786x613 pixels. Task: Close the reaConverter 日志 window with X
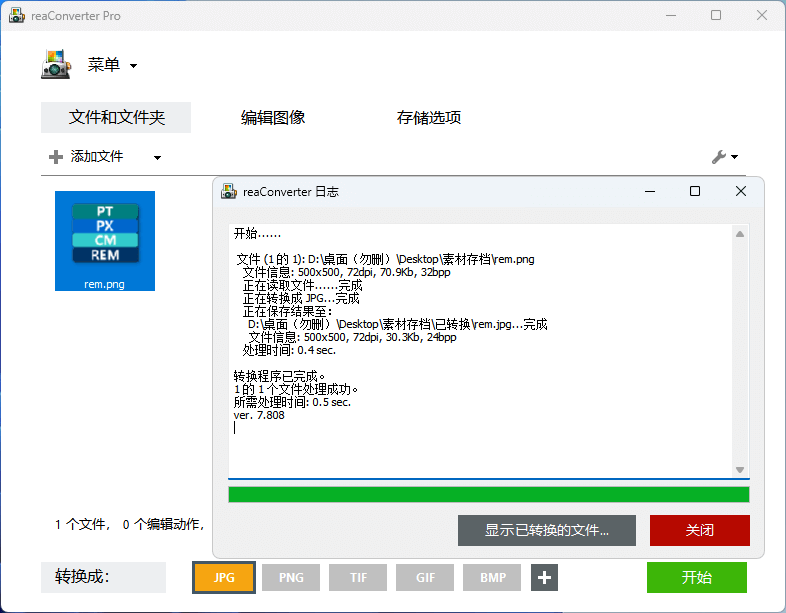[741, 191]
